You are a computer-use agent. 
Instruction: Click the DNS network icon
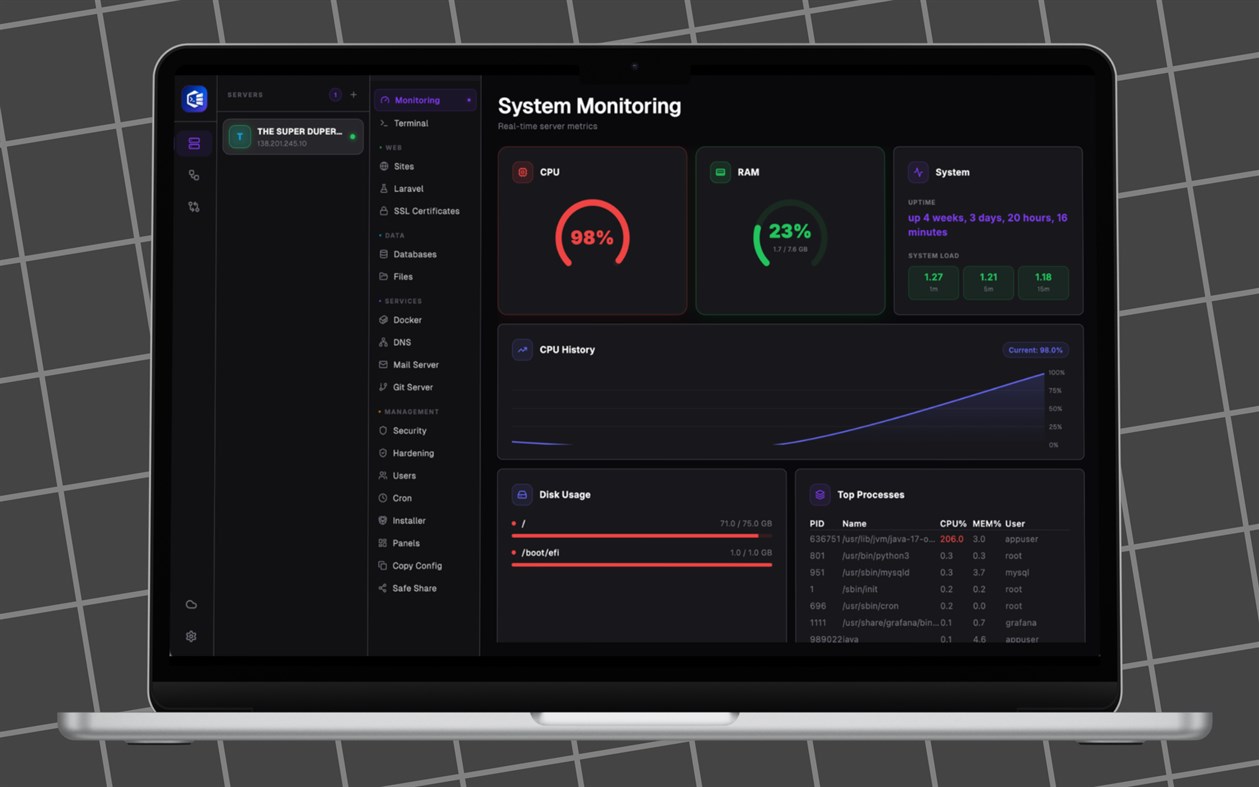click(384, 342)
